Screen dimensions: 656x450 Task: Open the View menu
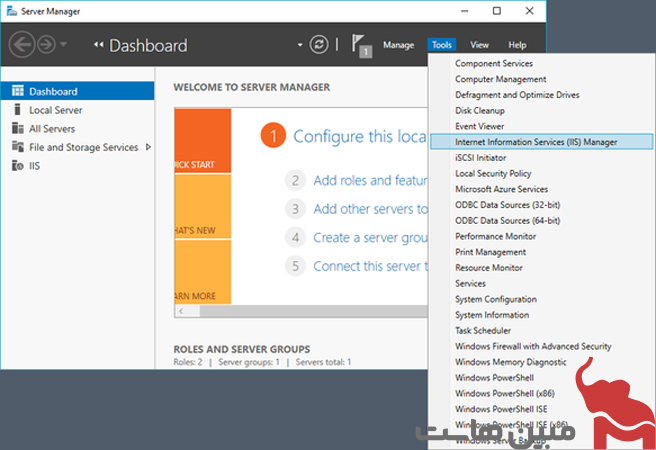tap(479, 45)
